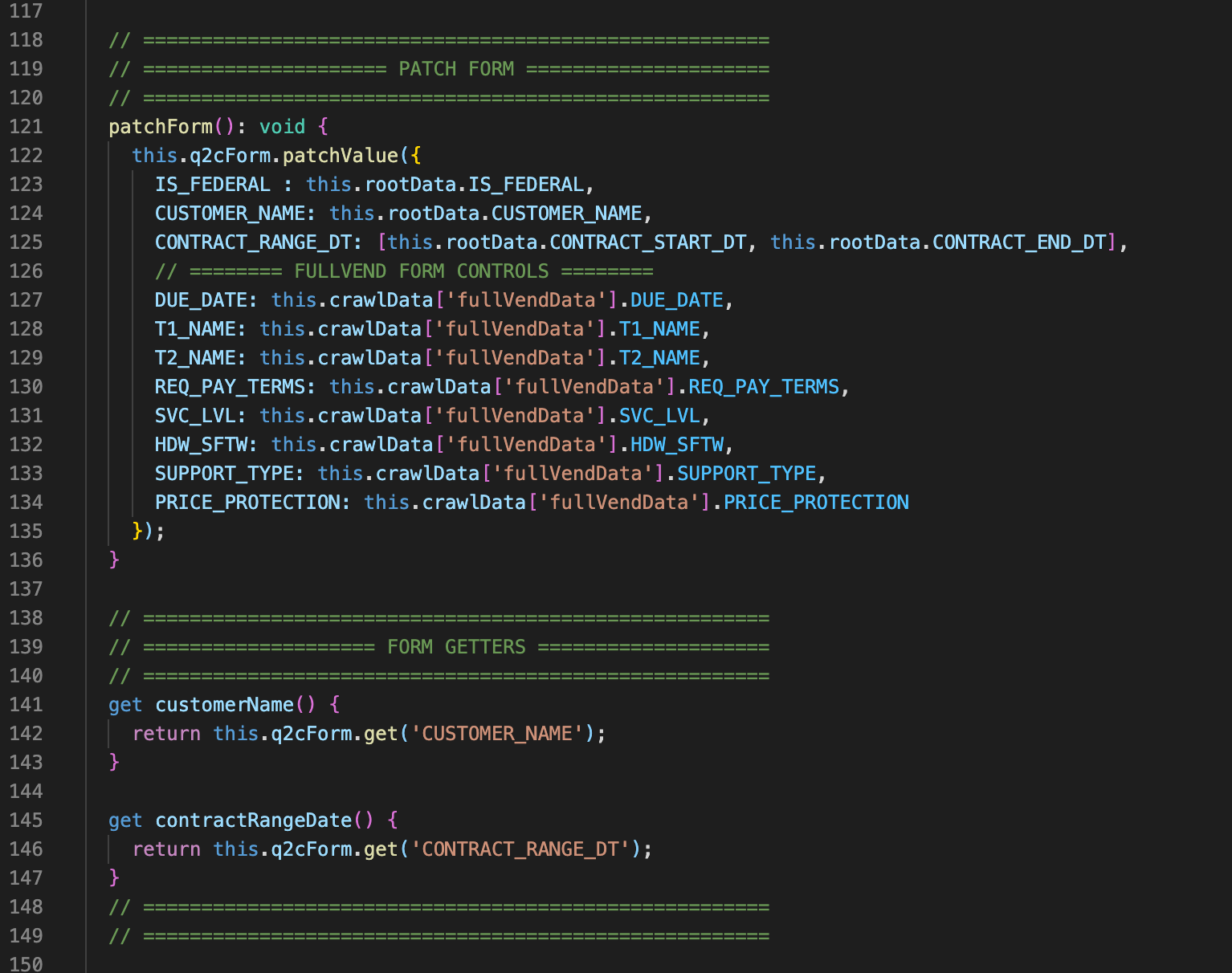Click the T1_NAME key on line 128
Screen dimensions: 1232x973
(195, 329)
